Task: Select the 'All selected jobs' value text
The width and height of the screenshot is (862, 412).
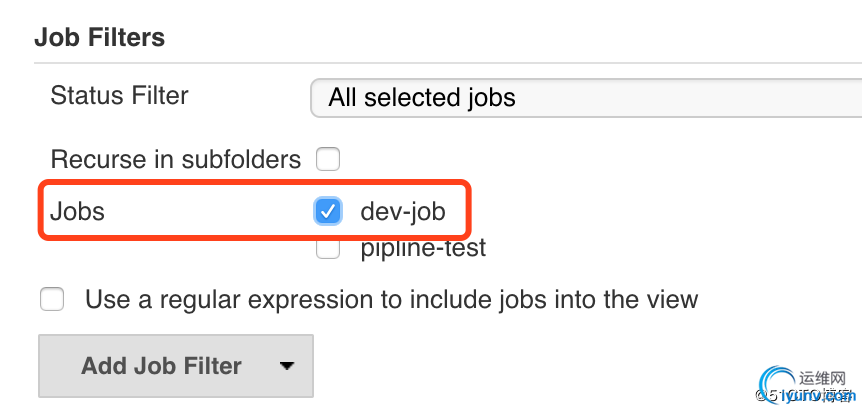Action: pyautogui.click(x=422, y=98)
